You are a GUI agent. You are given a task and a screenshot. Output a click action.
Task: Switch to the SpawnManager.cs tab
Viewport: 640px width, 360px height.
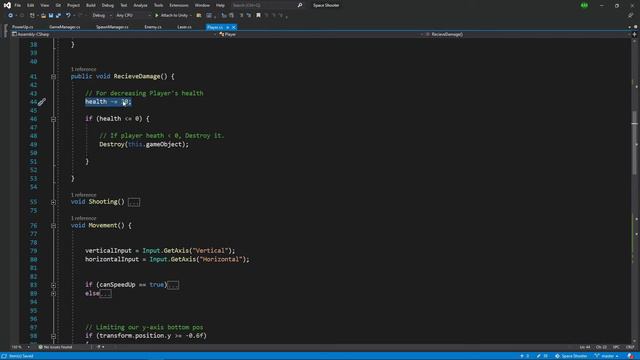112,27
